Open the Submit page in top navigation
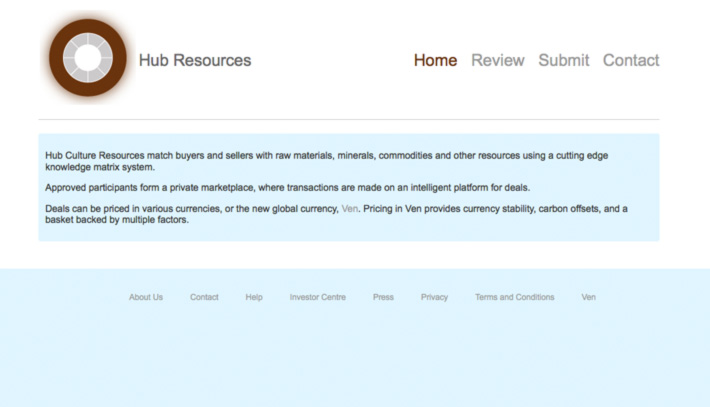Image resolution: width=710 pixels, height=407 pixels. (563, 60)
